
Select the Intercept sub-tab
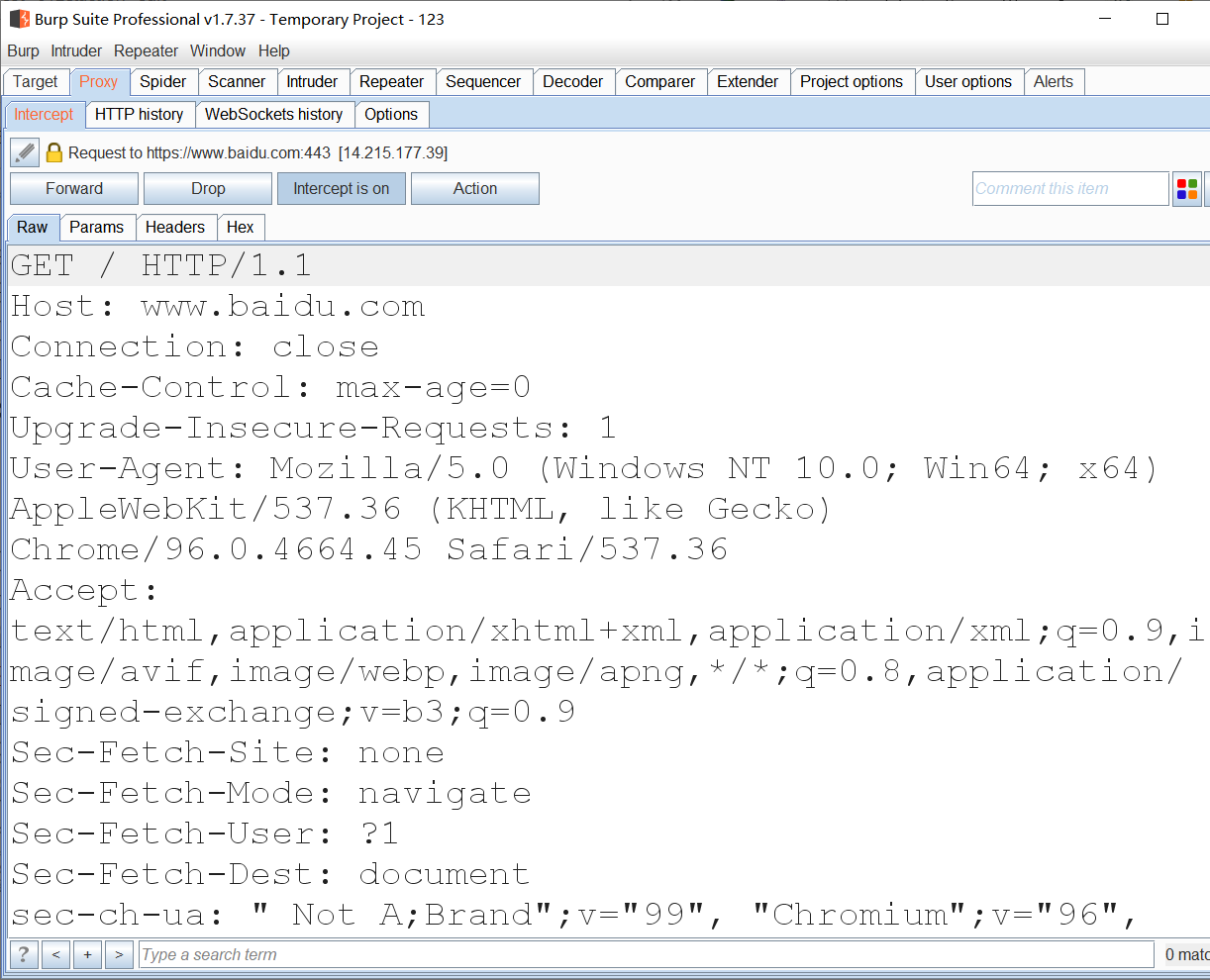[x=44, y=114]
